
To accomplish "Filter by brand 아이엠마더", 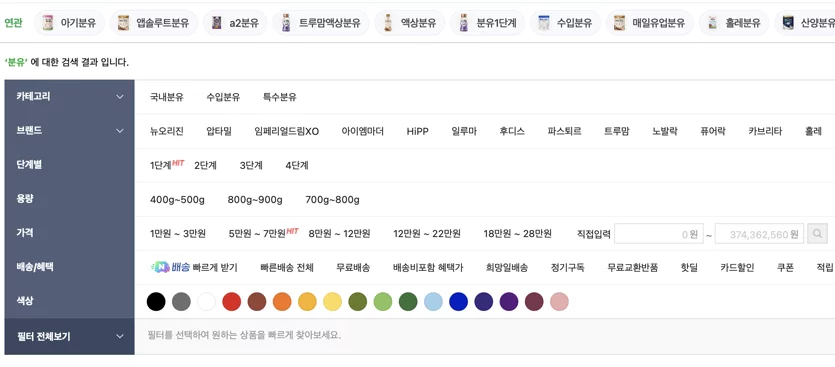I will click(363, 131).
